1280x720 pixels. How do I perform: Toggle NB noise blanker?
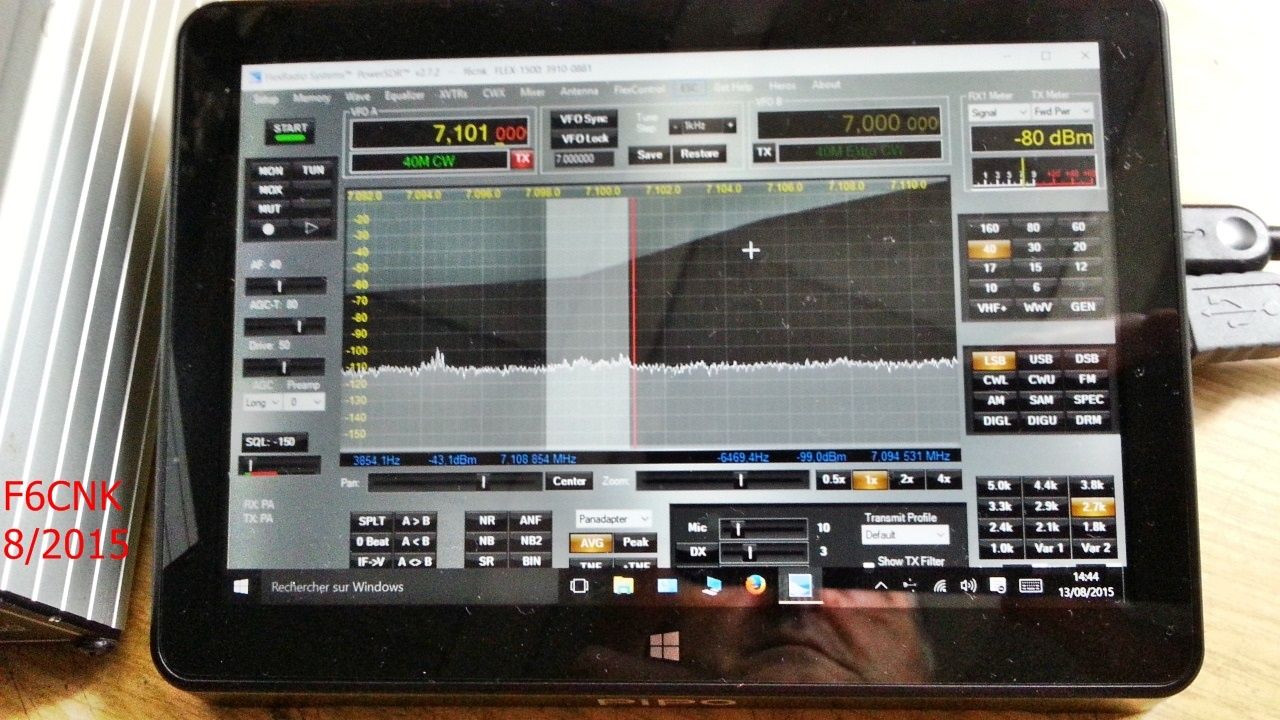pos(486,541)
